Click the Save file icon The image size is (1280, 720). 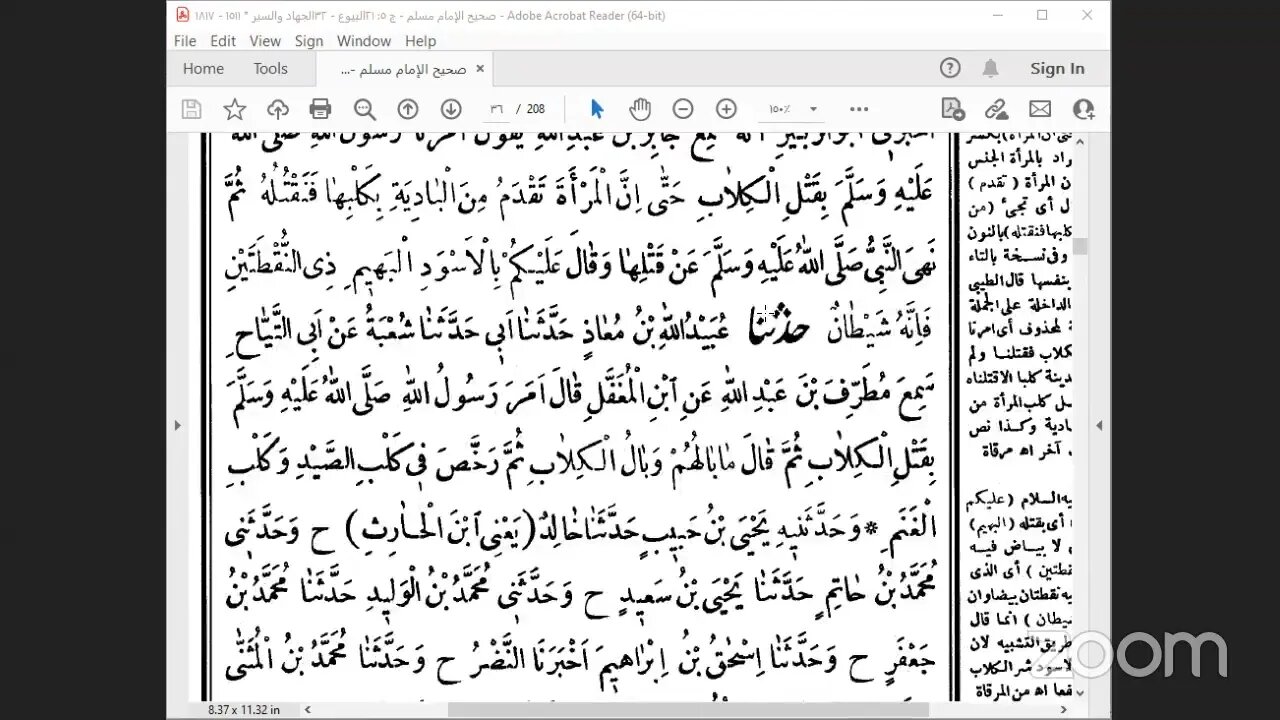point(191,109)
